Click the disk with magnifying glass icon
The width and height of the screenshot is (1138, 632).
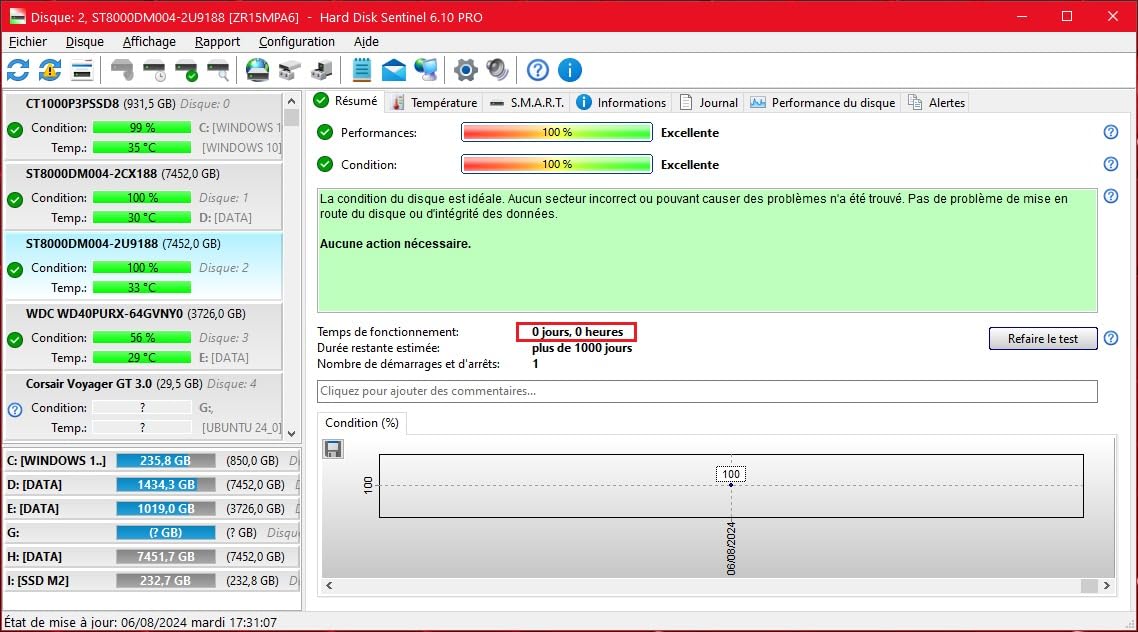click(219, 70)
